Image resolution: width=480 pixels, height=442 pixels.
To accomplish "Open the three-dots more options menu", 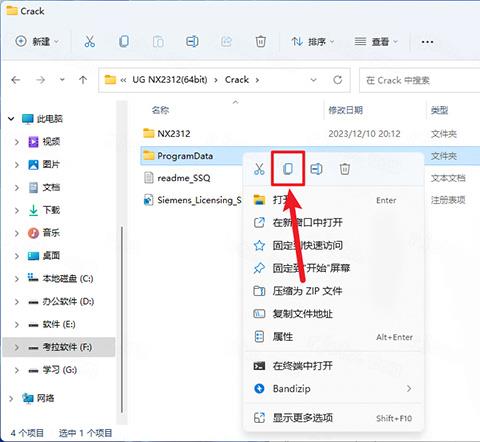I will pos(427,42).
